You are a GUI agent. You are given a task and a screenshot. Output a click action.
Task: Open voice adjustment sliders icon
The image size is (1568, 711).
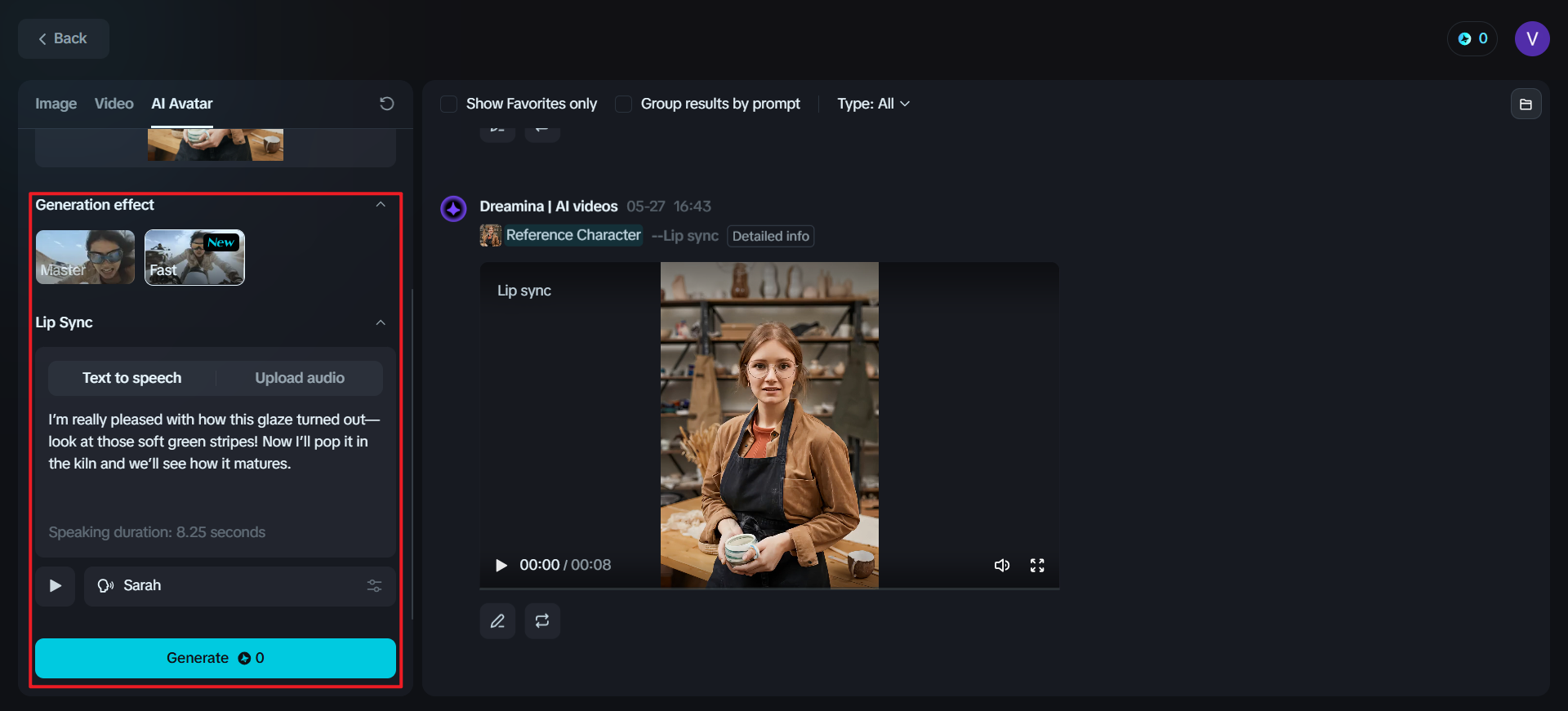tap(375, 586)
